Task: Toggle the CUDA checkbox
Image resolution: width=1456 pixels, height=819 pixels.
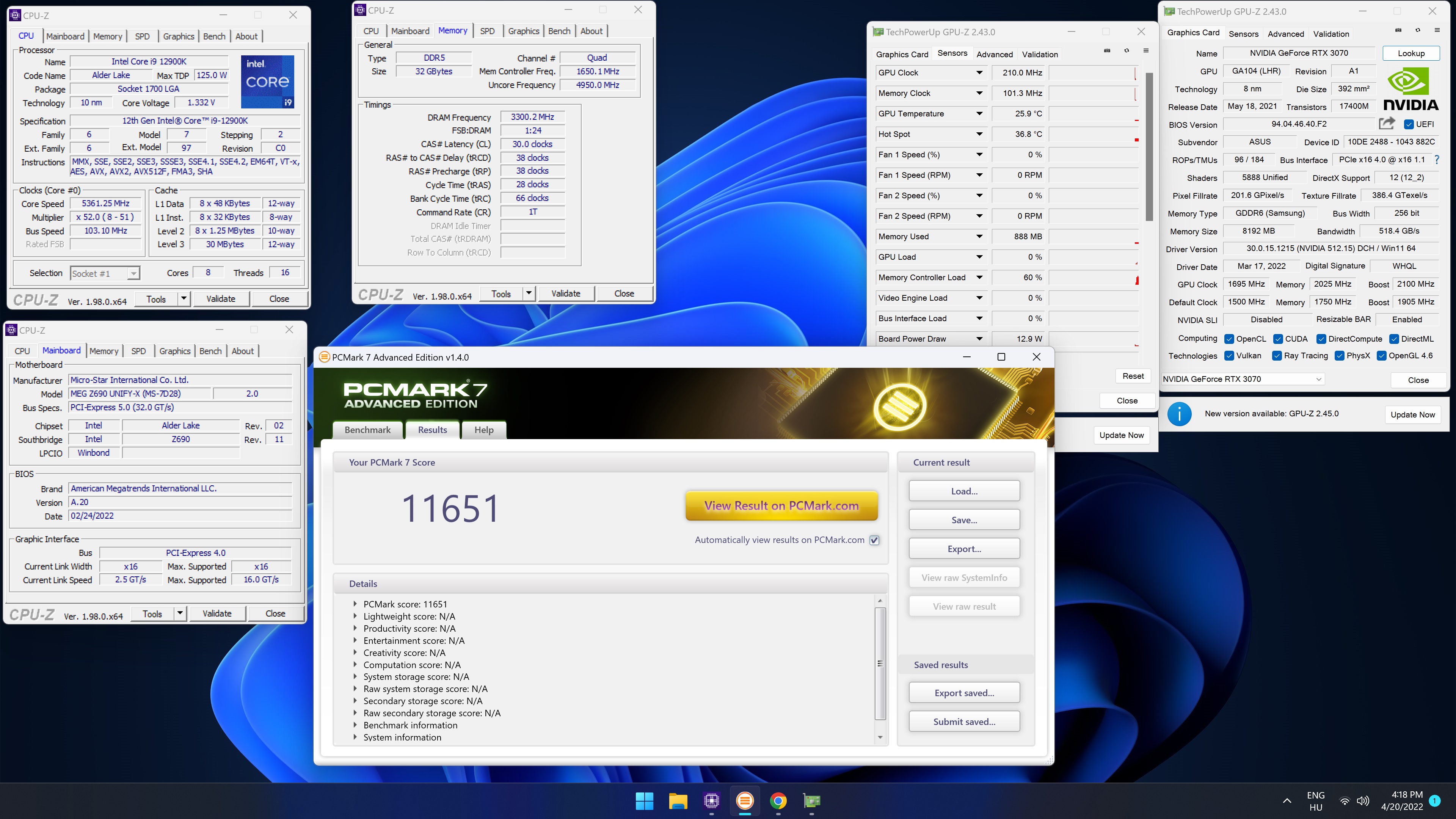Action: pyautogui.click(x=1278, y=339)
